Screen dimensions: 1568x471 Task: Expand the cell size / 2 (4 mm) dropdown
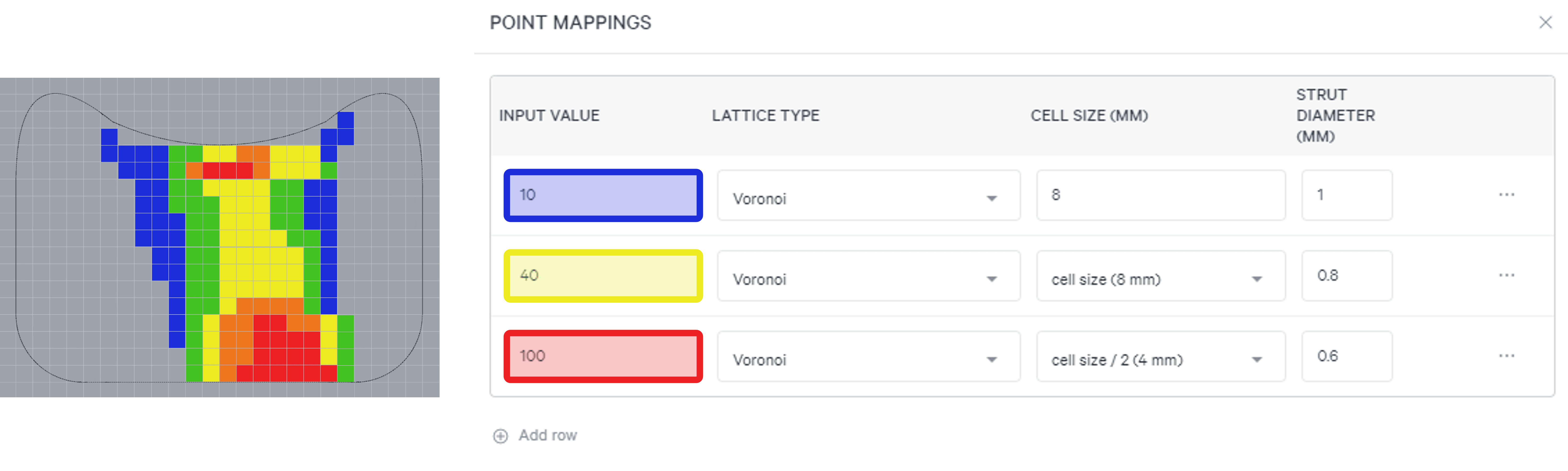tap(1161, 357)
